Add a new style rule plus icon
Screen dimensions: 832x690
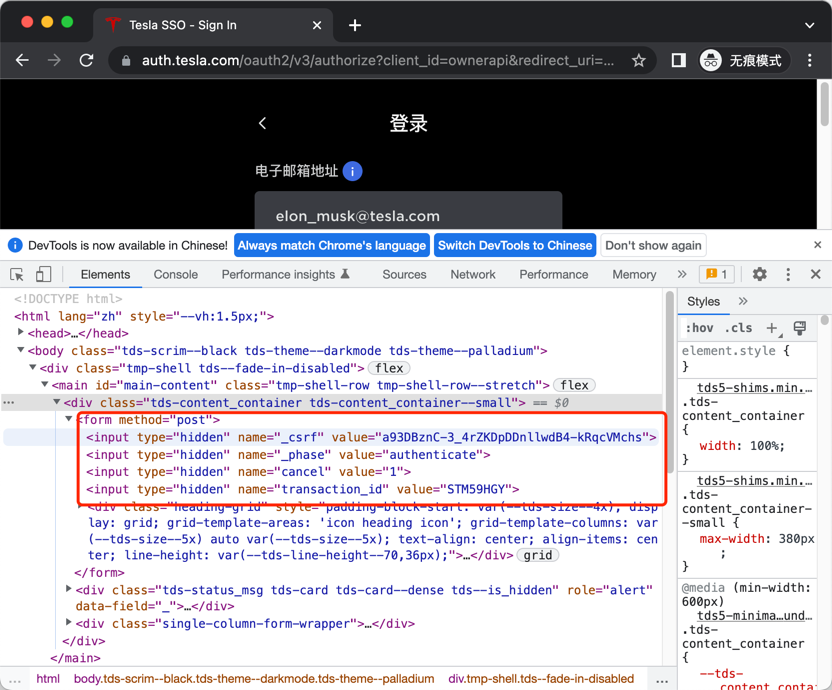tap(773, 328)
